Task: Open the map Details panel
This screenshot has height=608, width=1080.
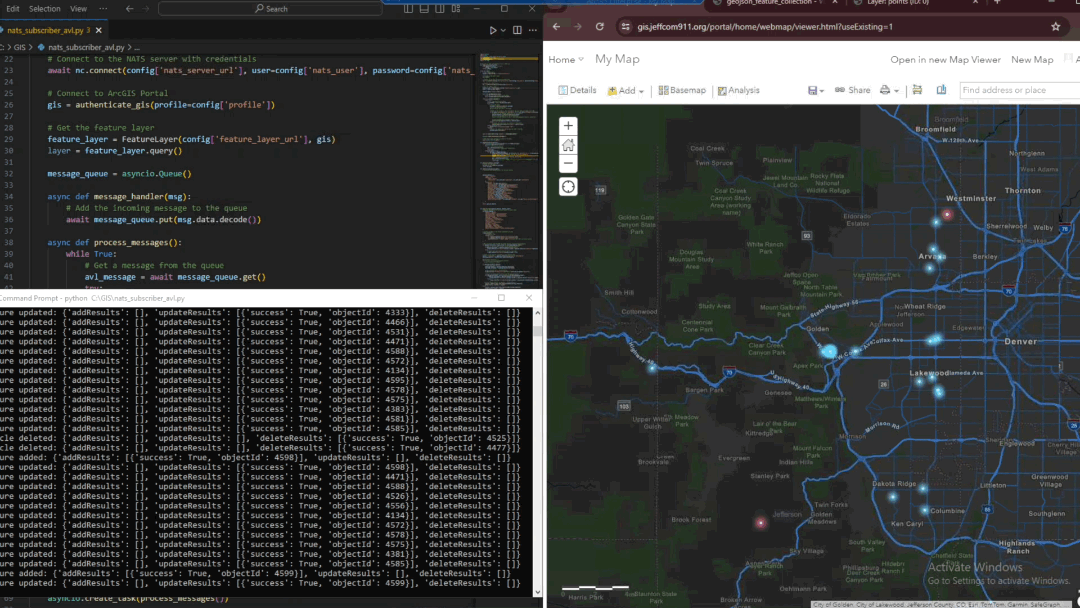Action: 577,90
